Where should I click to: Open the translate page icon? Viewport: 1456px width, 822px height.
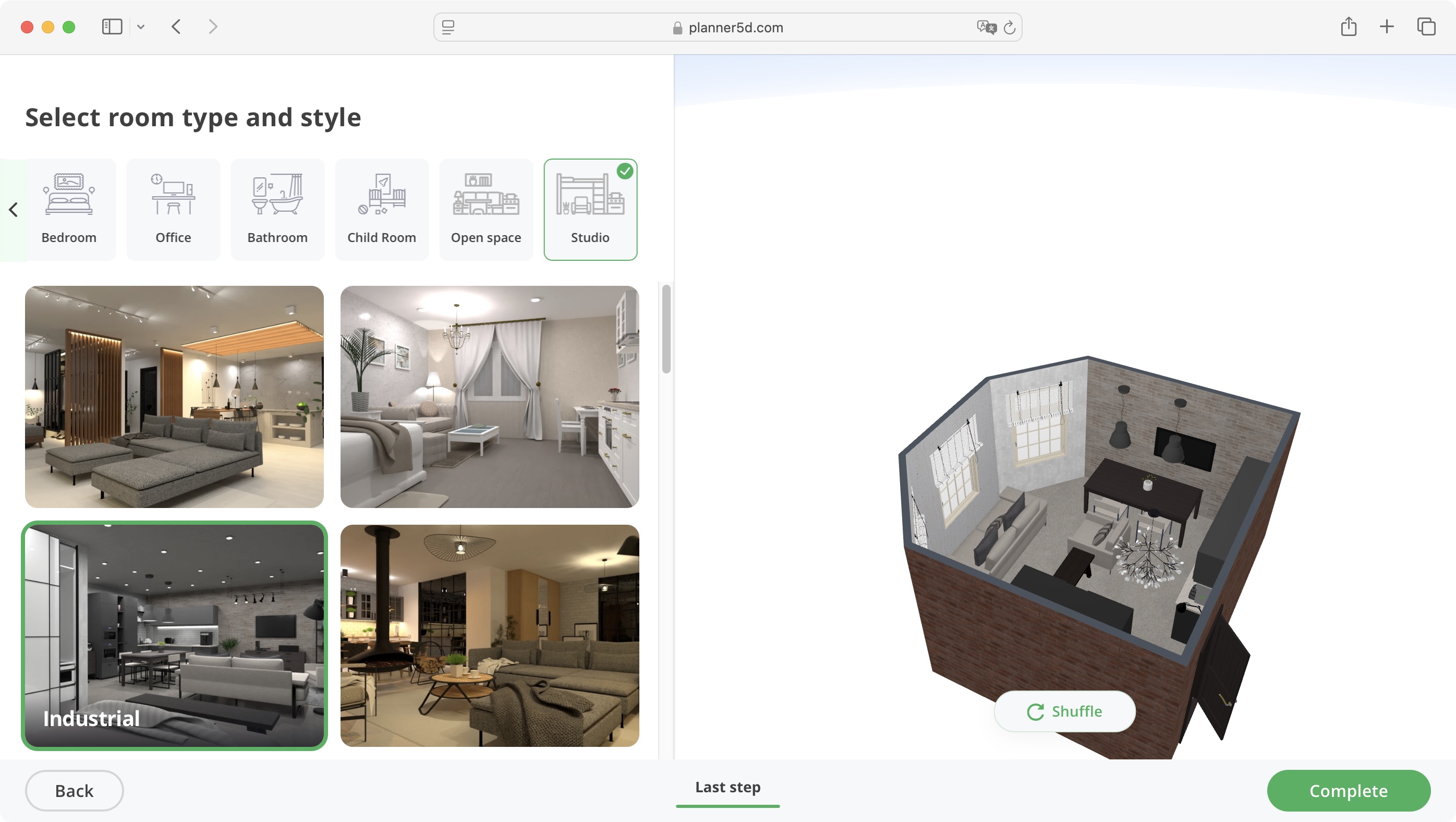tap(986, 27)
